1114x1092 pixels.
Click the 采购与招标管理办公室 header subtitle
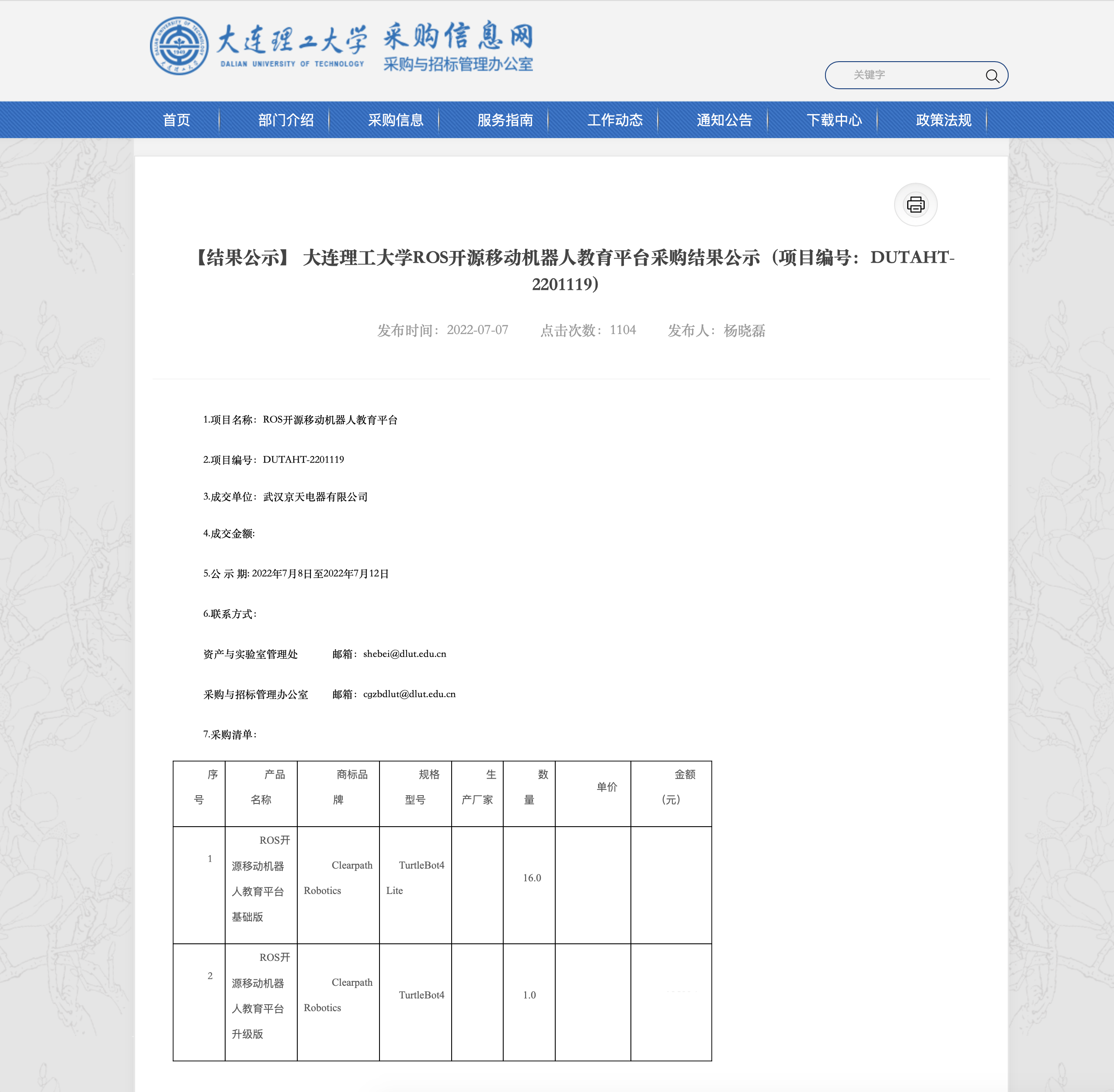click(x=458, y=64)
